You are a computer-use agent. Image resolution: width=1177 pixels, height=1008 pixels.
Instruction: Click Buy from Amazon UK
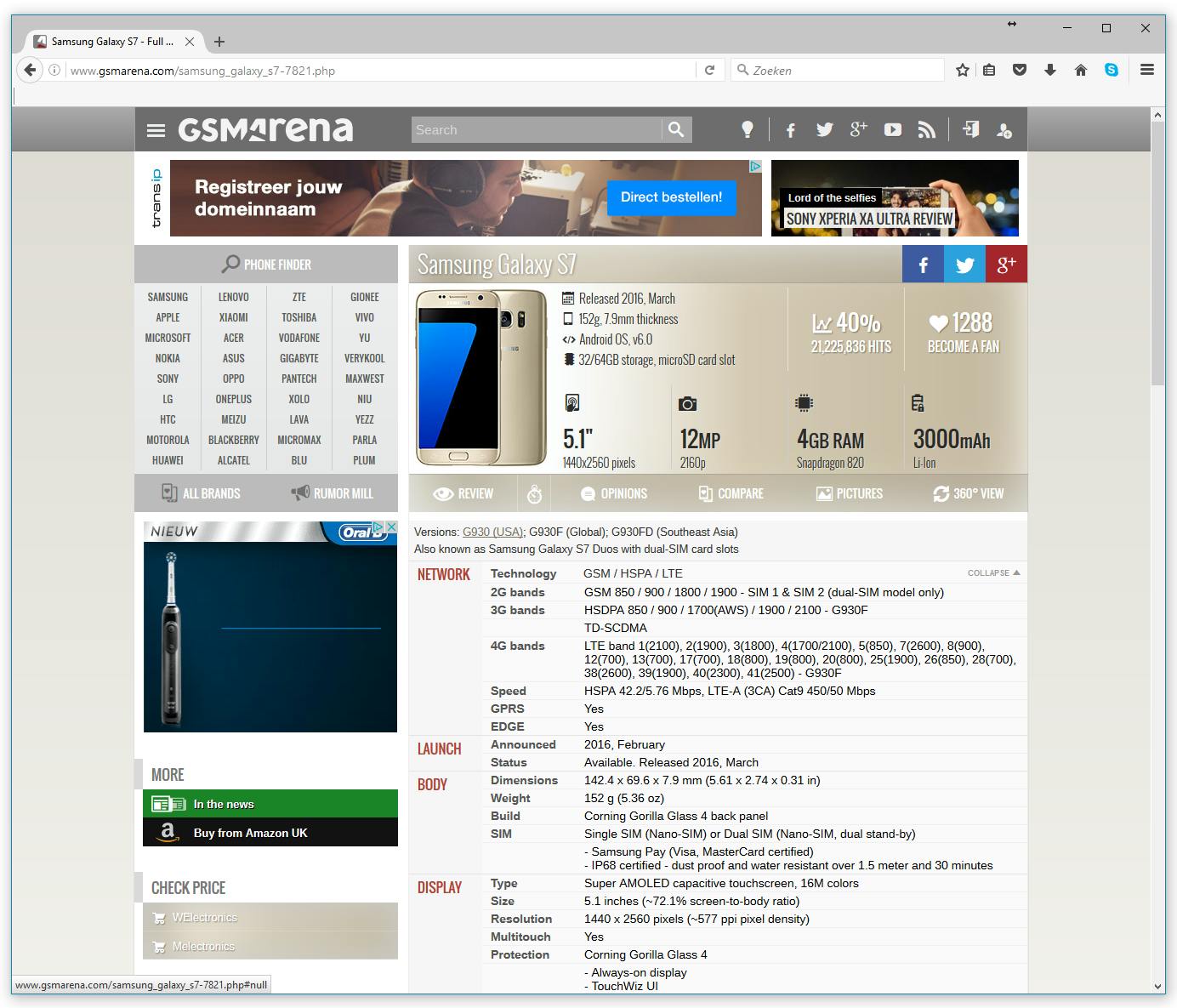[x=270, y=833]
